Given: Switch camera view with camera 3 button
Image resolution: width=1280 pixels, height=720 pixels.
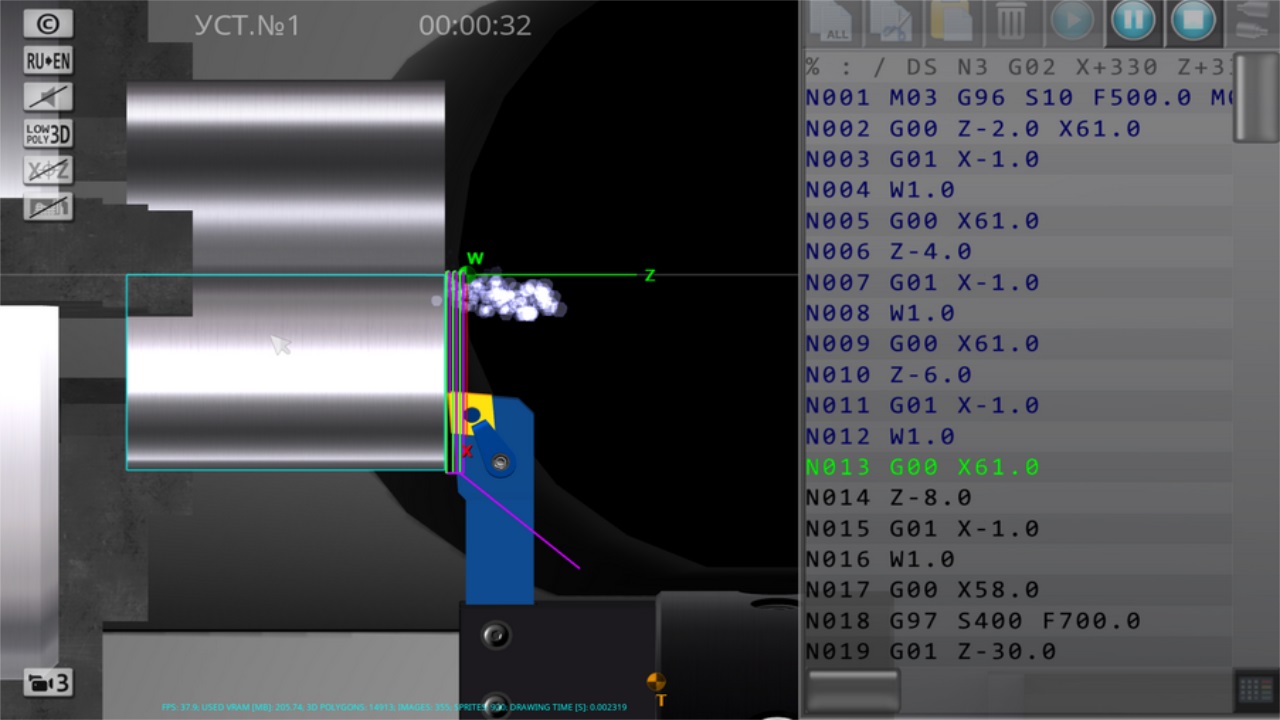Looking at the screenshot, I should (48, 684).
